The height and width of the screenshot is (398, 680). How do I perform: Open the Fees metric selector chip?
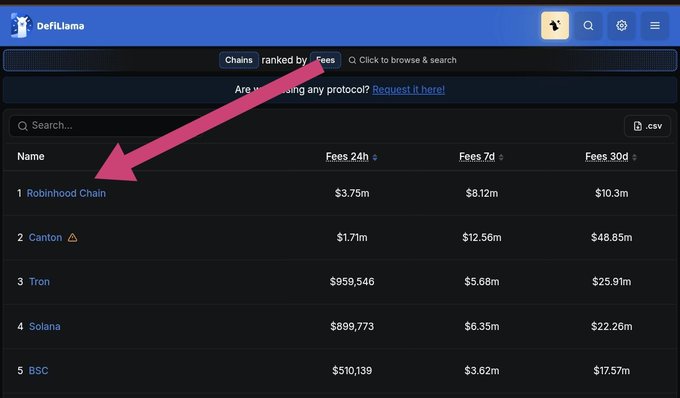325,60
